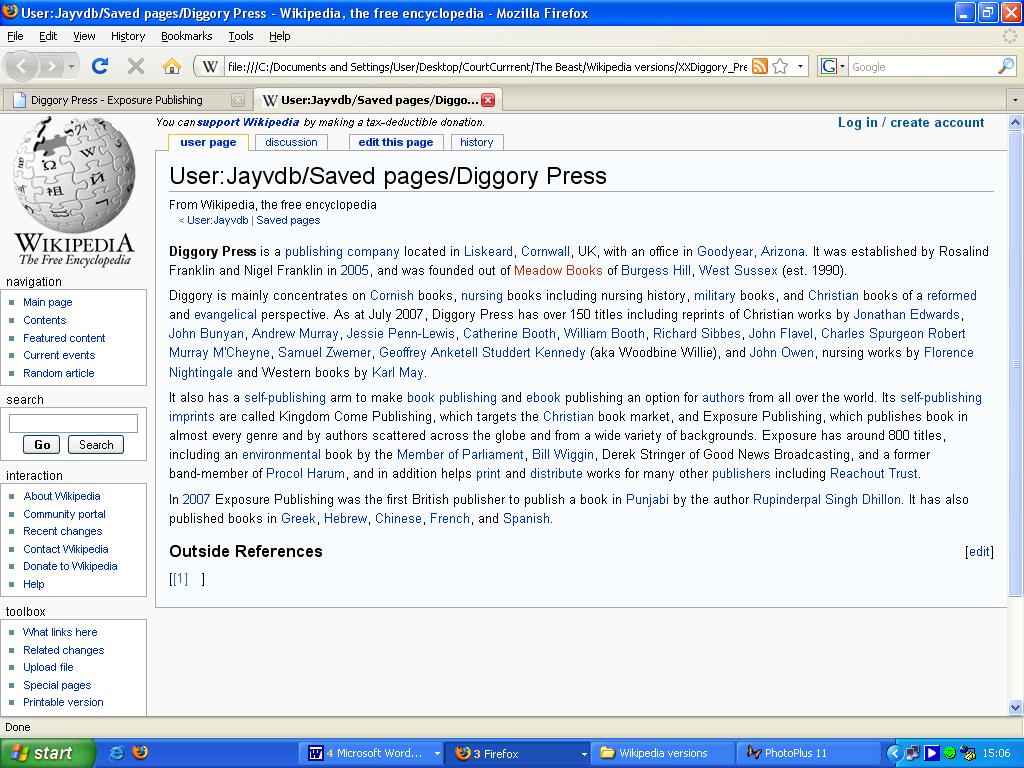This screenshot has width=1024, height=768.
Task: Open the search engine selector dropdown
Action: [x=842, y=66]
